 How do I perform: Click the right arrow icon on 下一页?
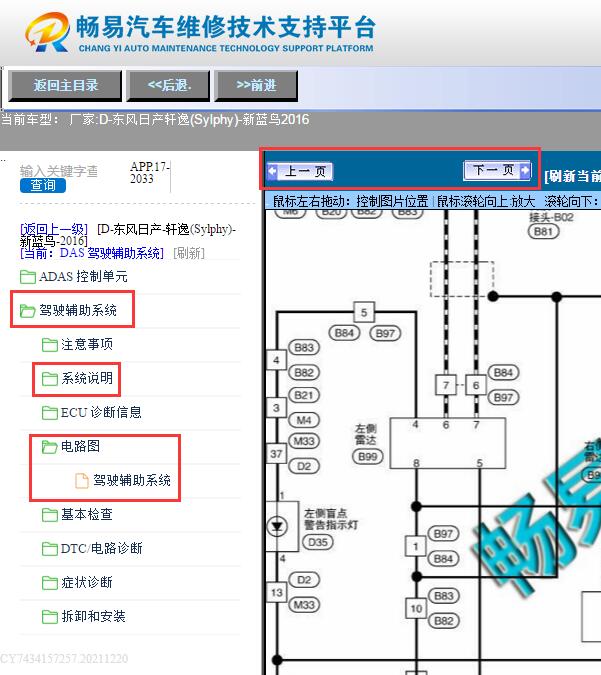[525, 170]
